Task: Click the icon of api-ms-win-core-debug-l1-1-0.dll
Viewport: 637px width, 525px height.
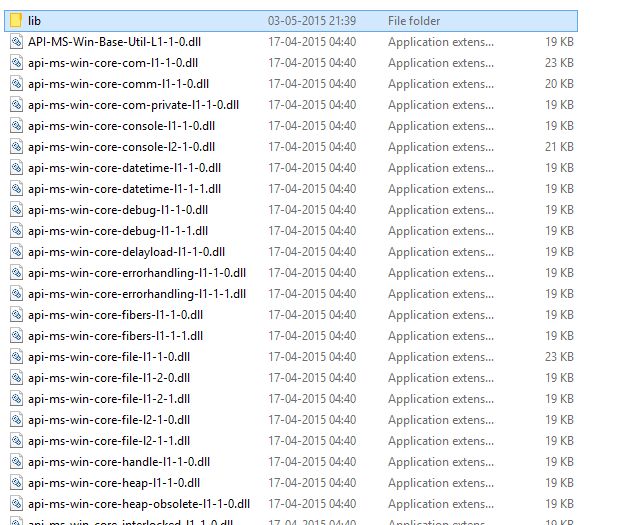Action: (16, 210)
